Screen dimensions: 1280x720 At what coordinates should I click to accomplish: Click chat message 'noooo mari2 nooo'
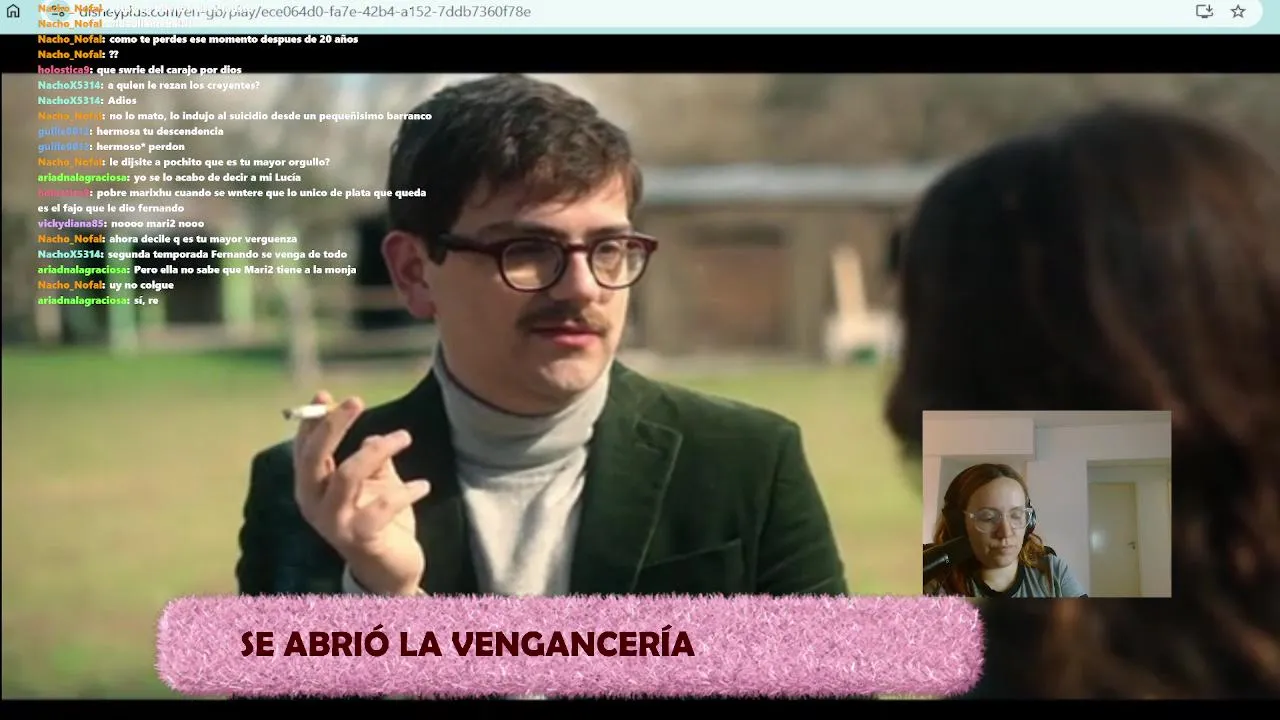(x=157, y=224)
